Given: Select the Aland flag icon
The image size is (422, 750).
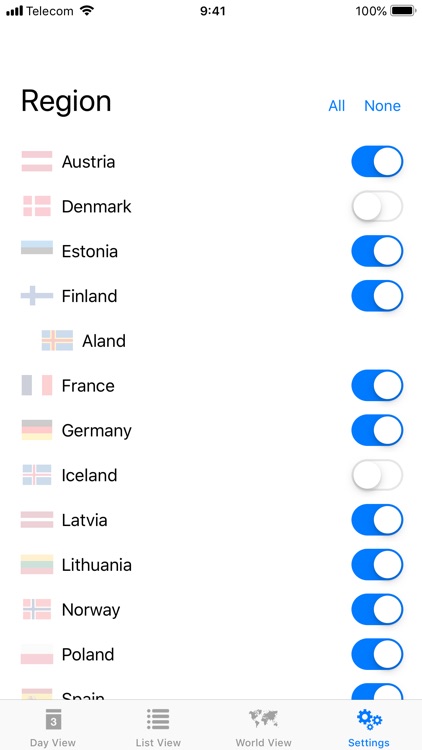Looking at the screenshot, I should [57, 341].
